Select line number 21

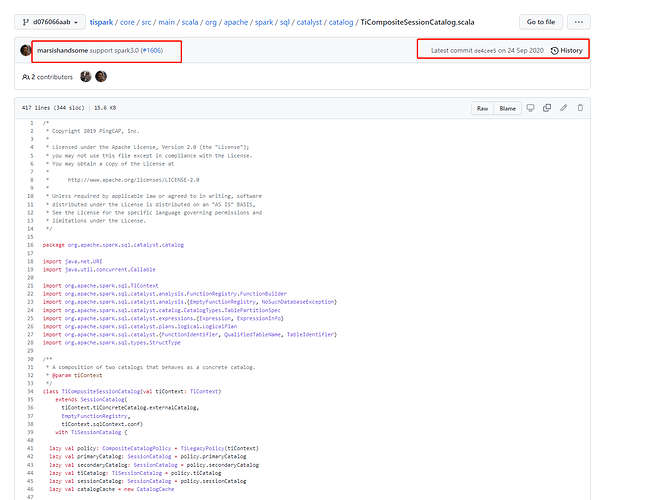coord(30,286)
